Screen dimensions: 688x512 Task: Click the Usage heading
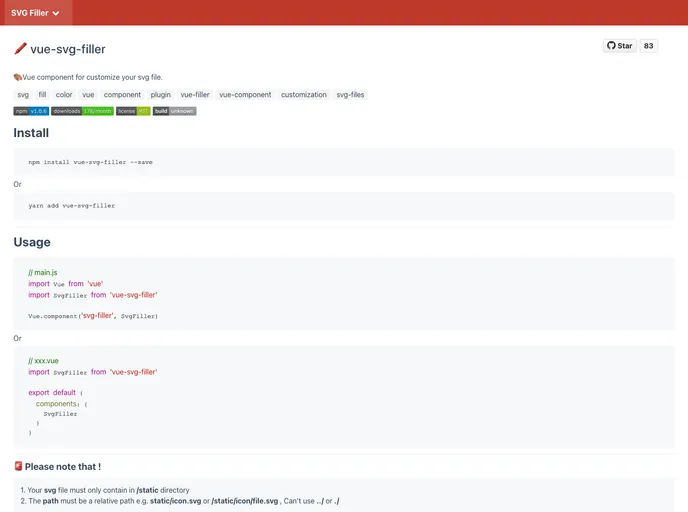point(32,242)
